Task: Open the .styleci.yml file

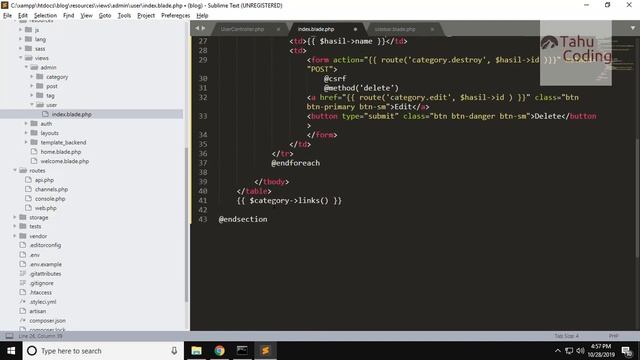Action: [42, 302]
